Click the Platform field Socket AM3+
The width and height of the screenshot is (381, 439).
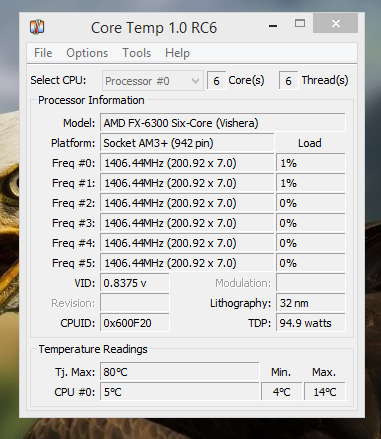click(x=187, y=143)
